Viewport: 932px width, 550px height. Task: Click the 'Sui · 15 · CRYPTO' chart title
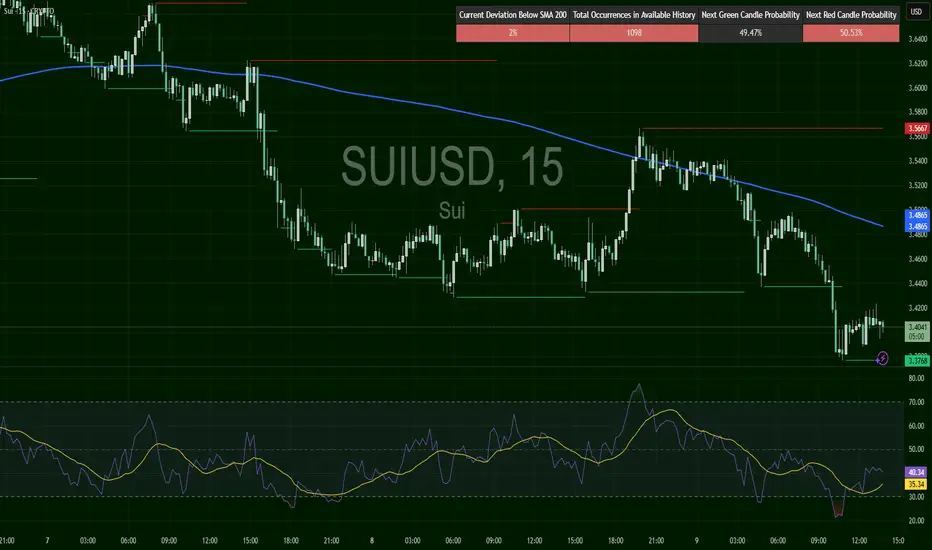(29, 11)
